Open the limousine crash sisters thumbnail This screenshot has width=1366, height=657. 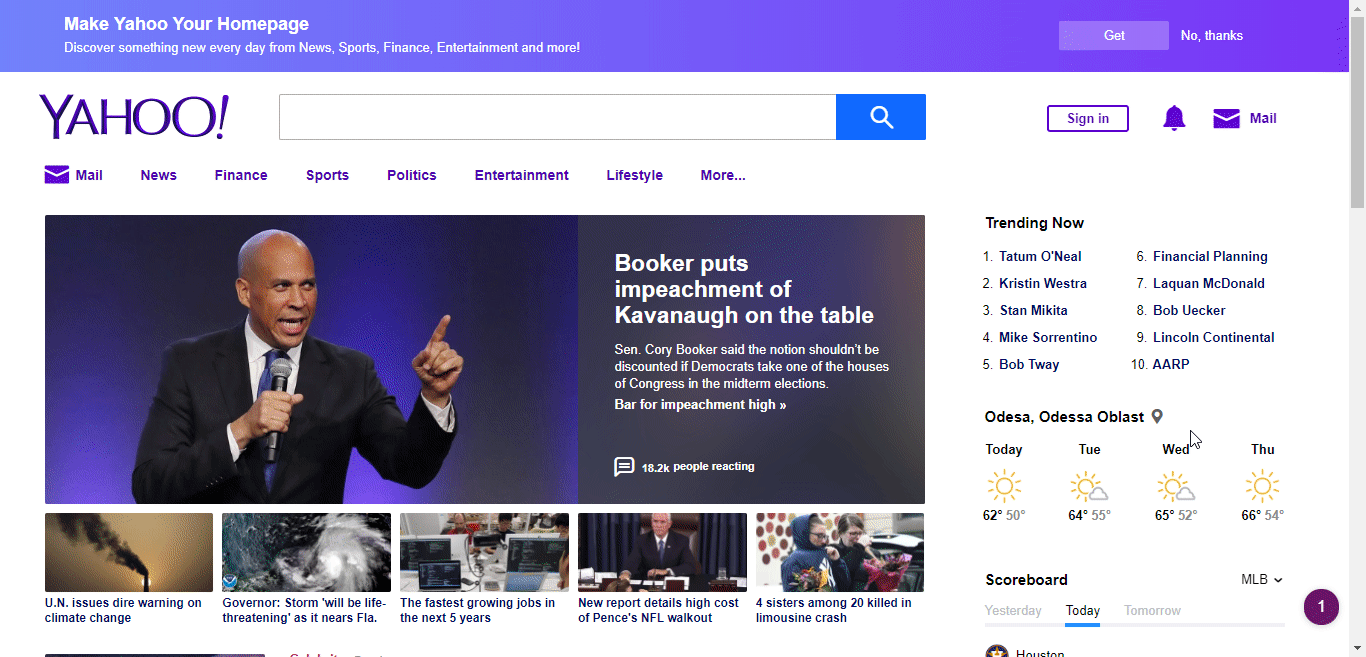pos(840,552)
